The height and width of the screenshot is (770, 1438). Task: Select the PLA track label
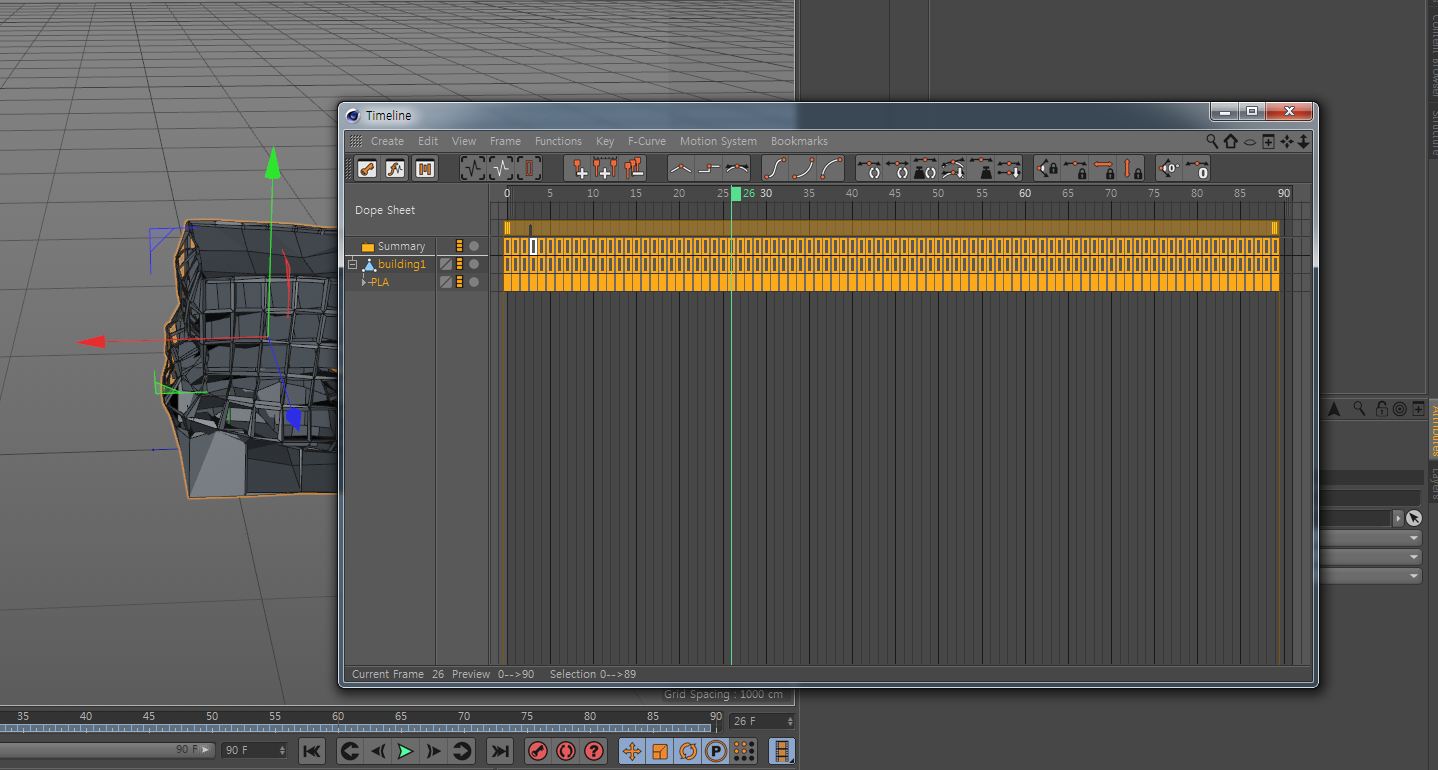(379, 282)
